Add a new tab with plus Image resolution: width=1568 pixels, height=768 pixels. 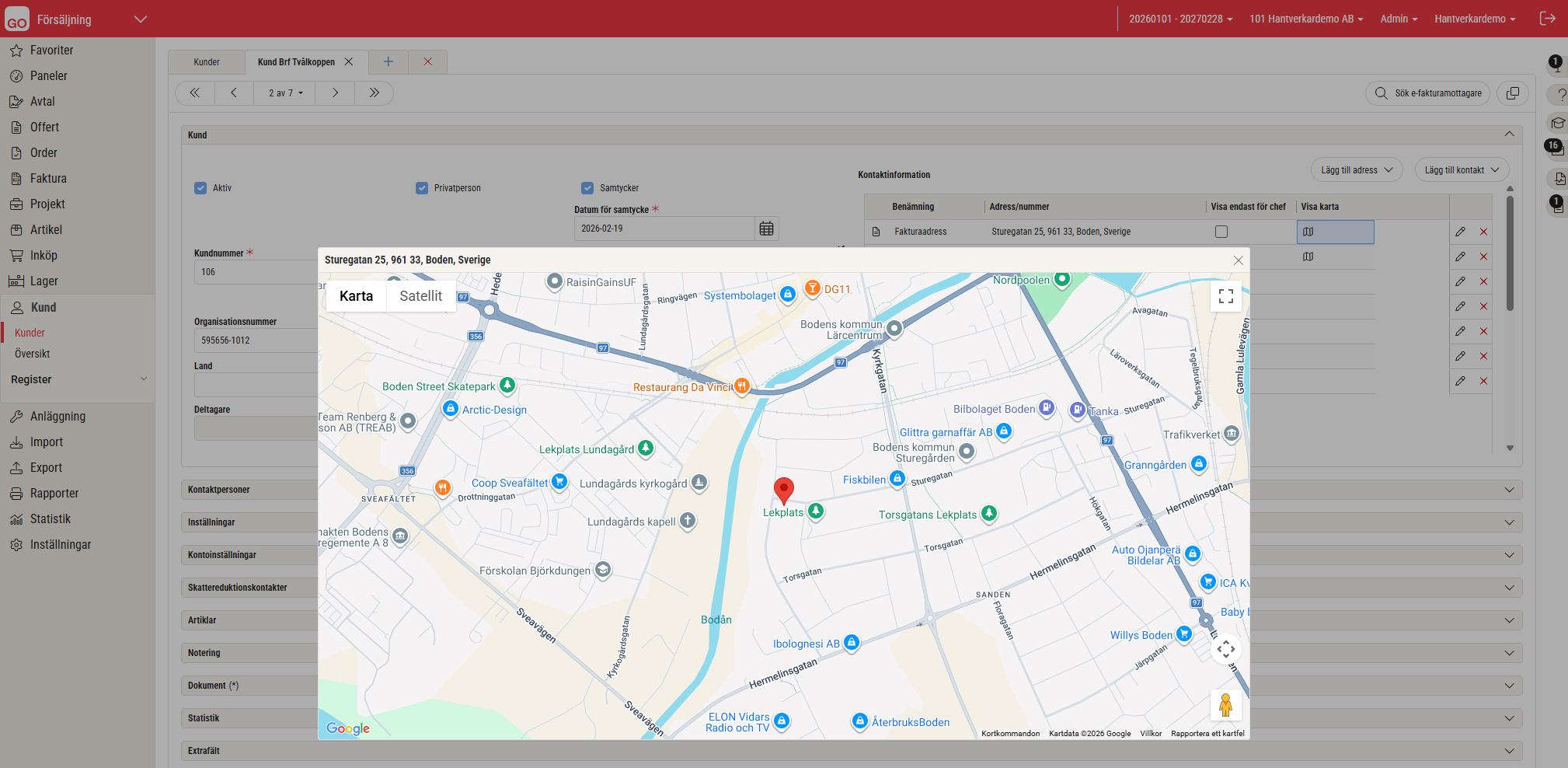[x=389, y=62]
